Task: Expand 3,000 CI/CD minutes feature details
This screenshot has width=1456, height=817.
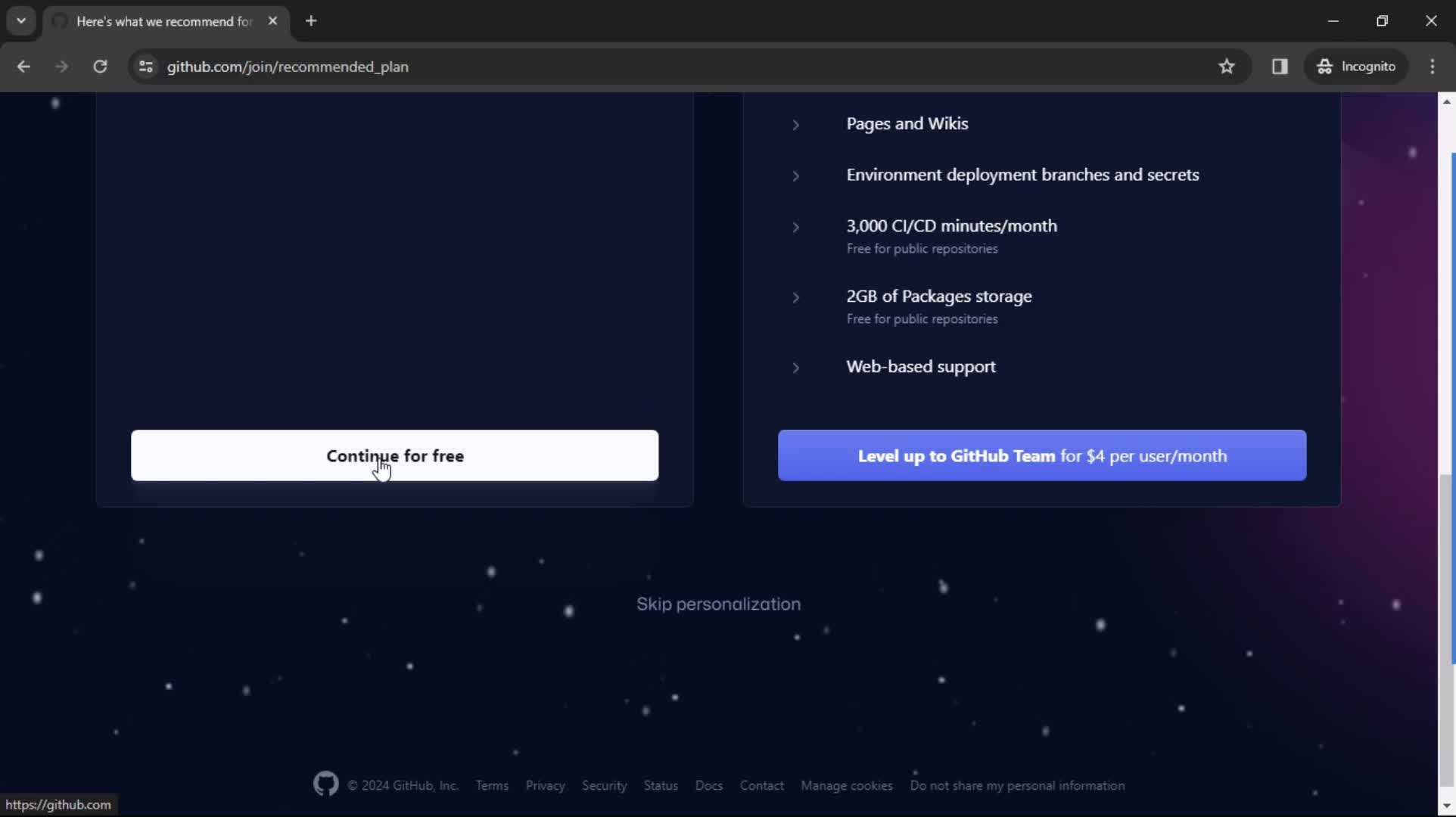Action: pos(796,226)
